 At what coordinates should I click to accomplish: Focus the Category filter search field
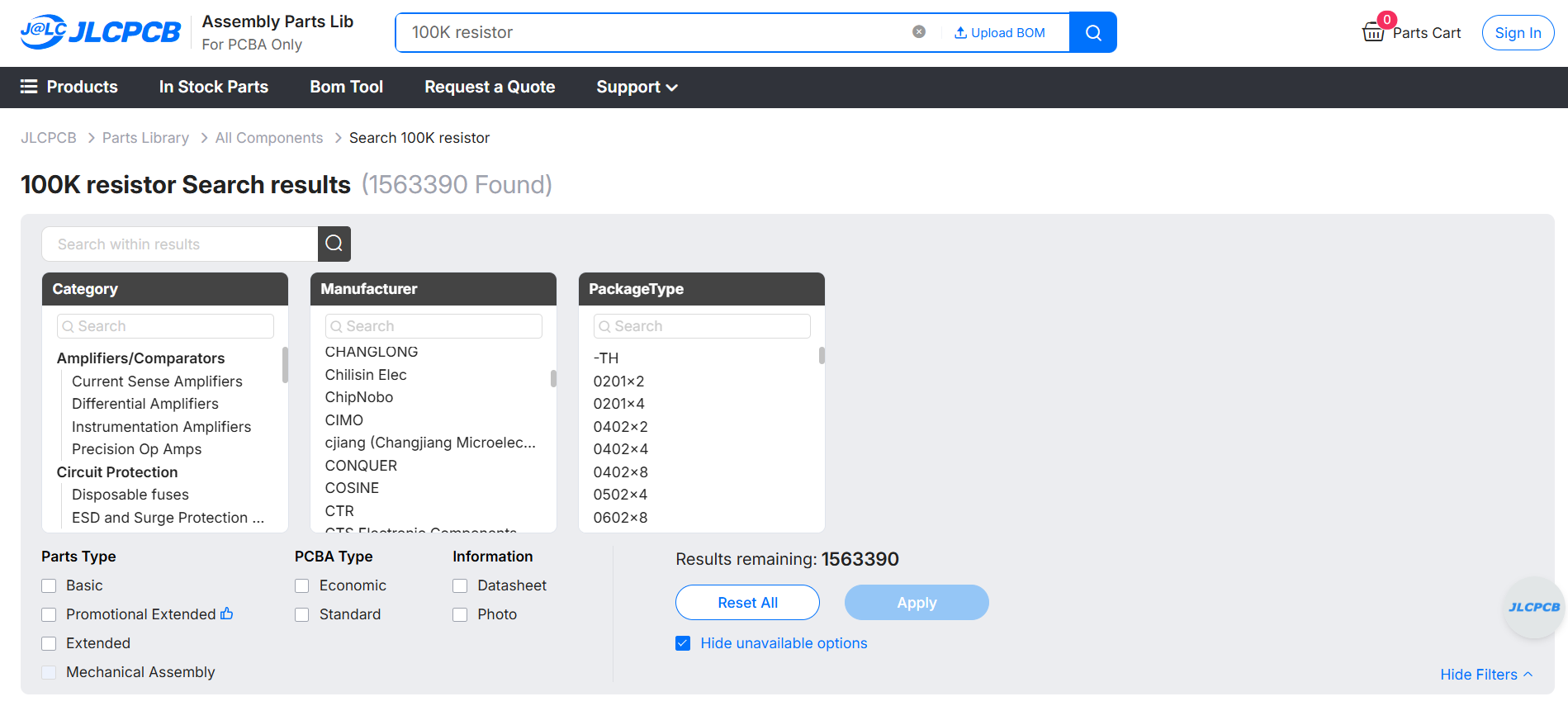[165, 326]
